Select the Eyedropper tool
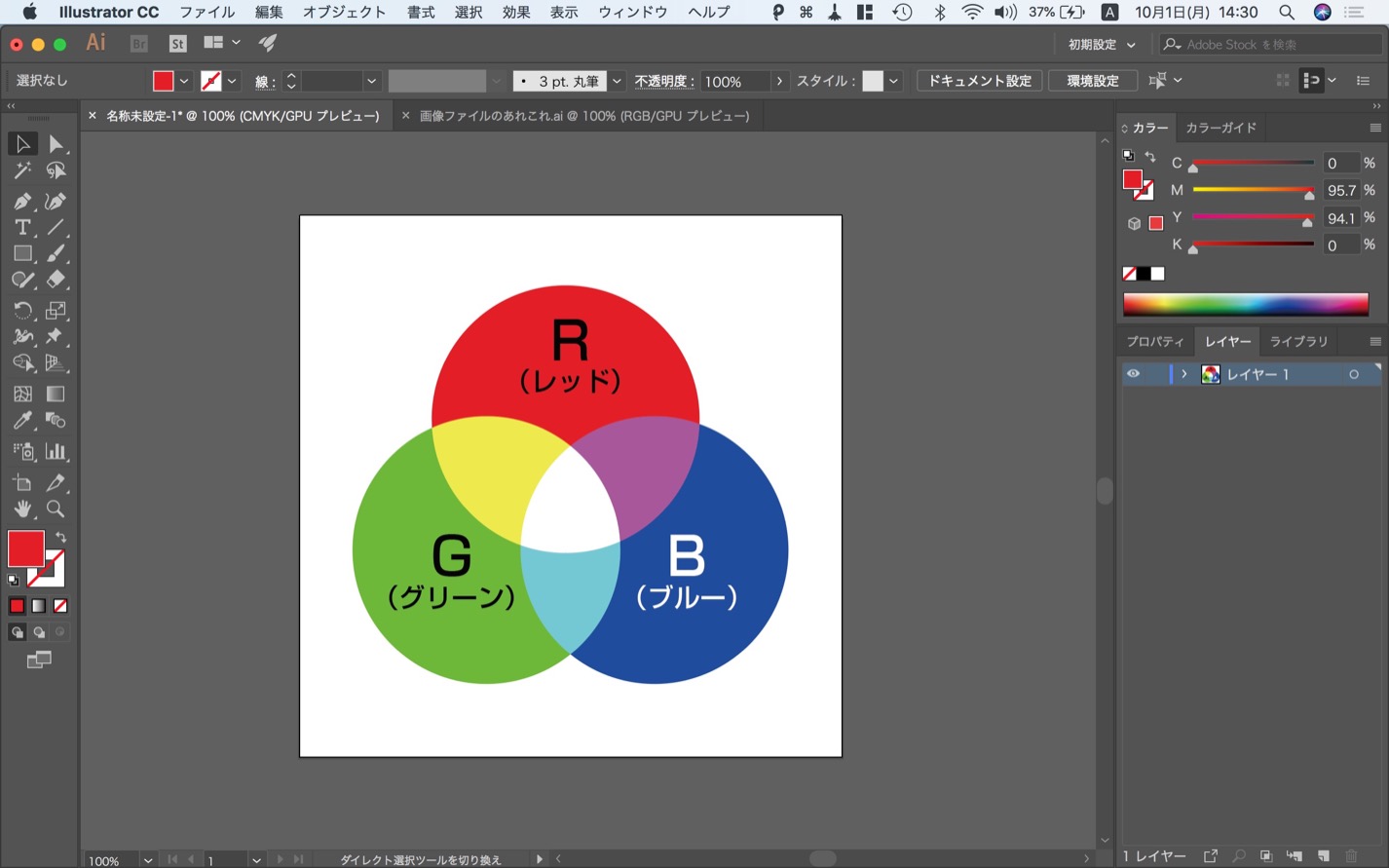The width and height of the screenshot is (1389, 868). coord(22,421)
